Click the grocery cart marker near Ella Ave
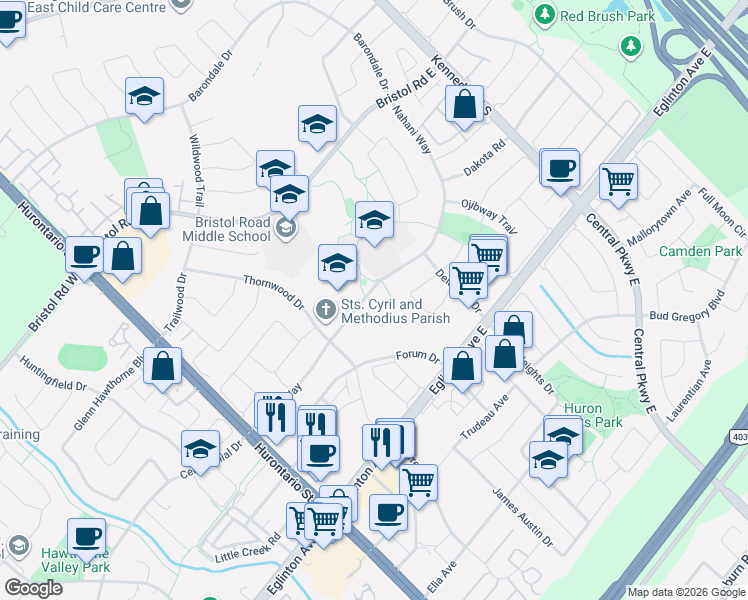 [418, 486]
